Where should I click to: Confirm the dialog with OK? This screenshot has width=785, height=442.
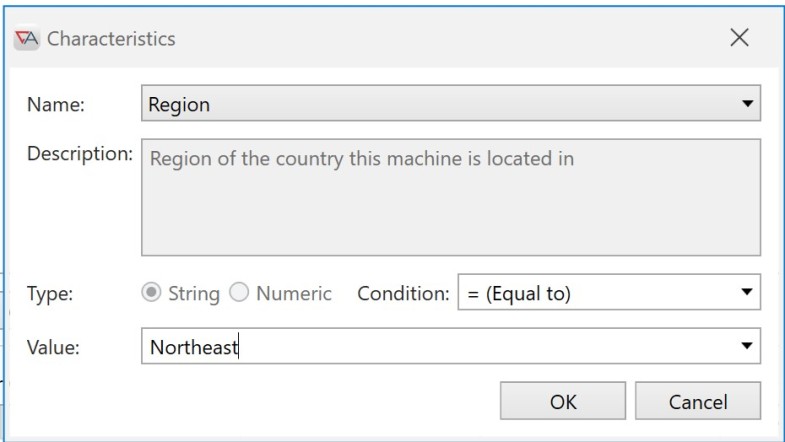click(563, 401)
